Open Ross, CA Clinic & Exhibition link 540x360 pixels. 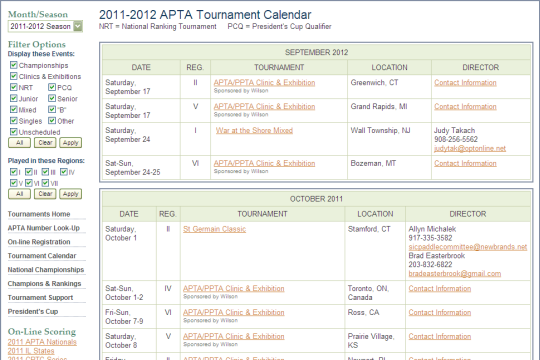(x=233, y=312)
